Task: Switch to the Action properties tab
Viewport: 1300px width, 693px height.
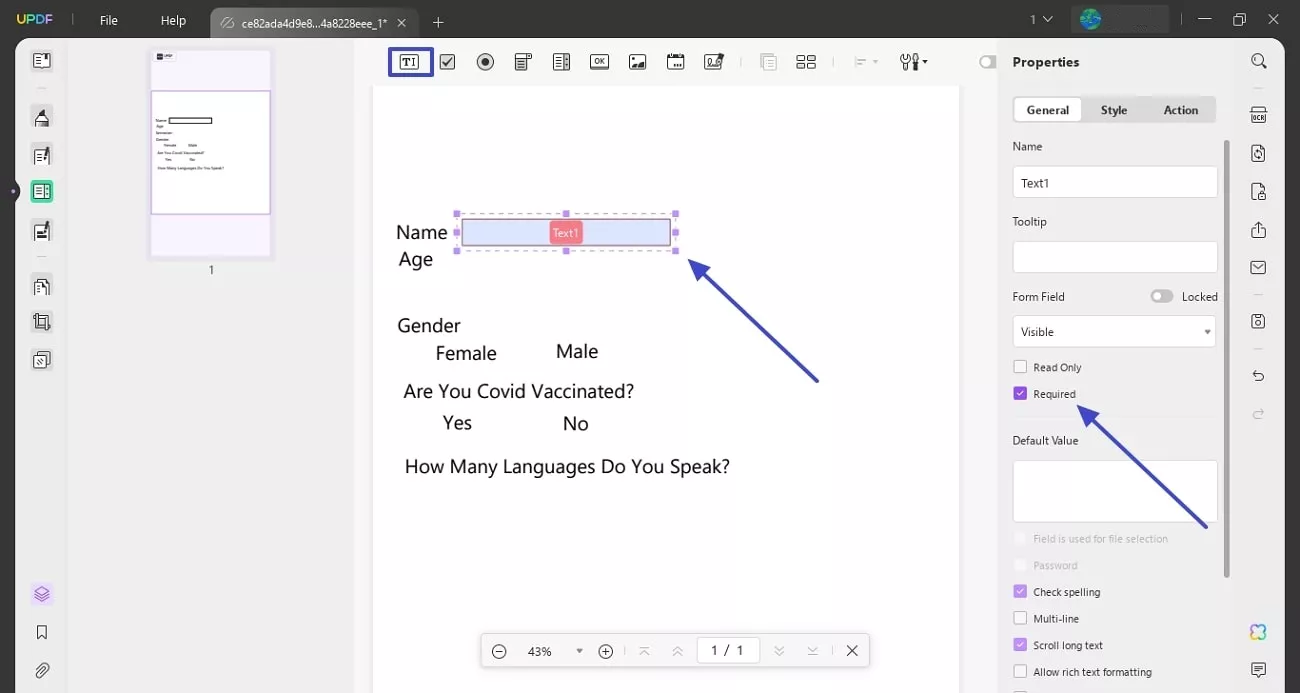Action: [1181, 110]
